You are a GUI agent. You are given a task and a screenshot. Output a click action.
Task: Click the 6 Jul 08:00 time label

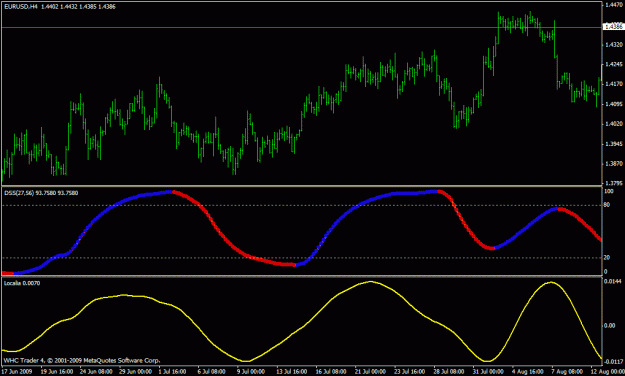212,372
